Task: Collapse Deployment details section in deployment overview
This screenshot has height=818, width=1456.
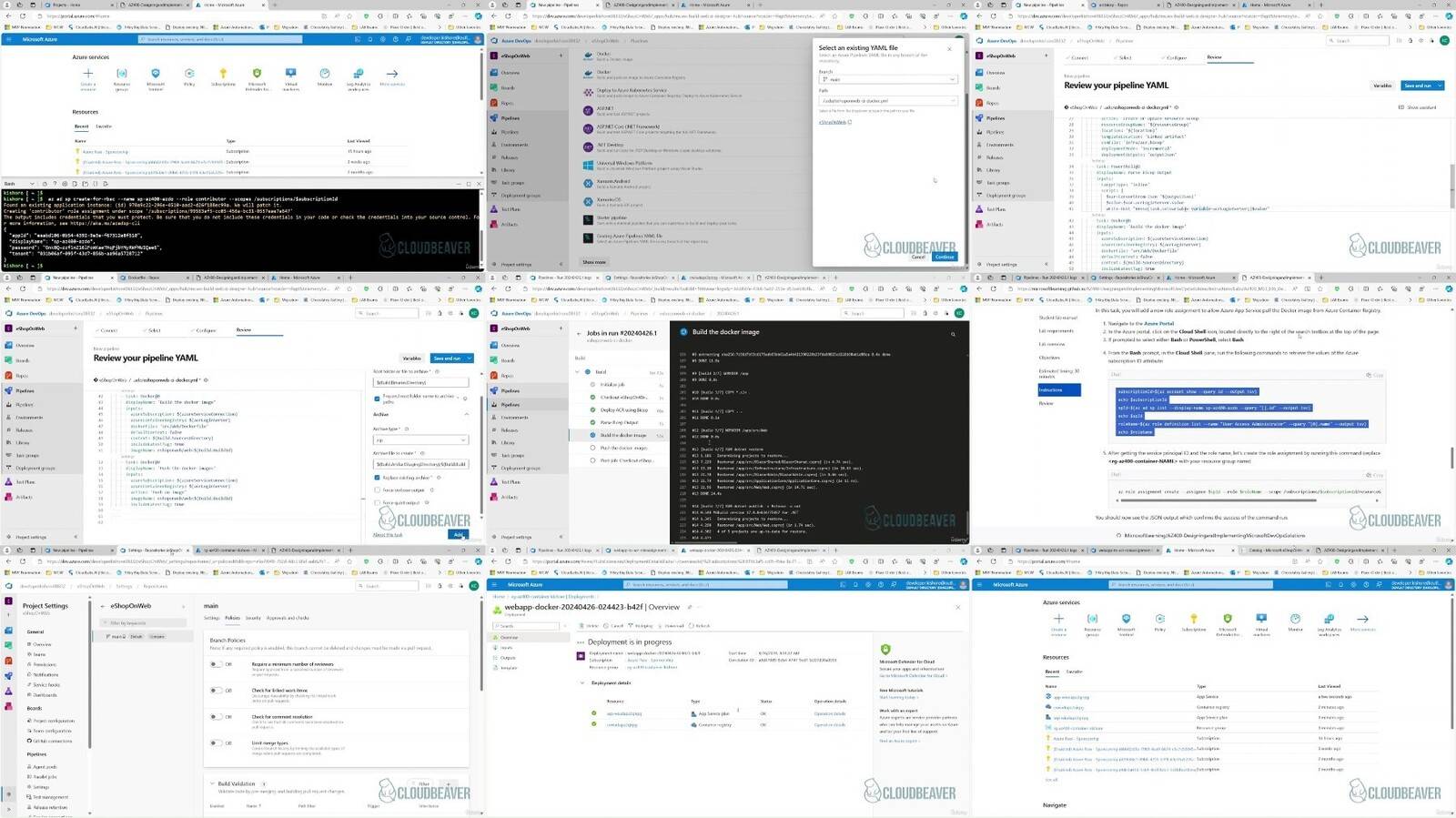Action: [x=582, y=682]
